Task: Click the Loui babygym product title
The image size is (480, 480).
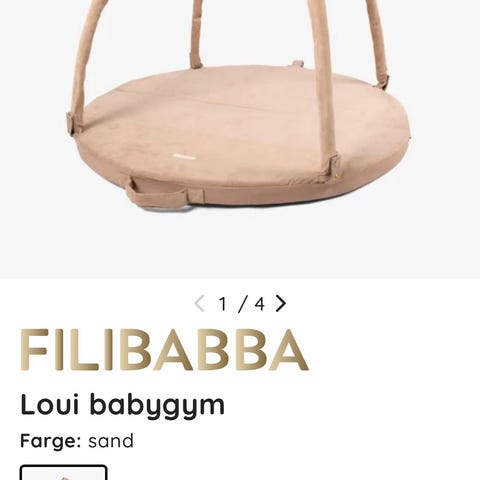Action: (x=123, y=405)
